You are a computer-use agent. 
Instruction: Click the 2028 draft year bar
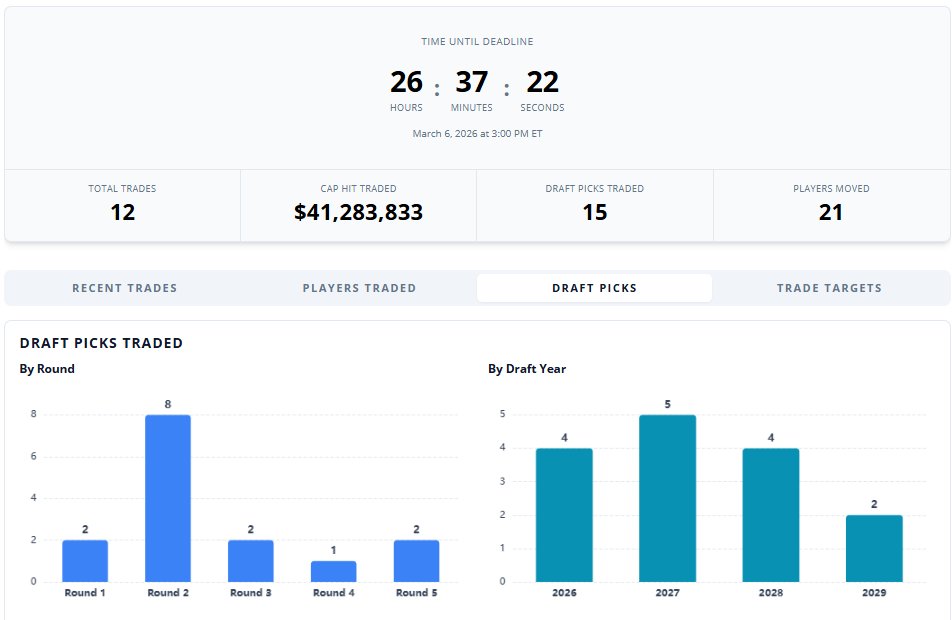point(771,515)
